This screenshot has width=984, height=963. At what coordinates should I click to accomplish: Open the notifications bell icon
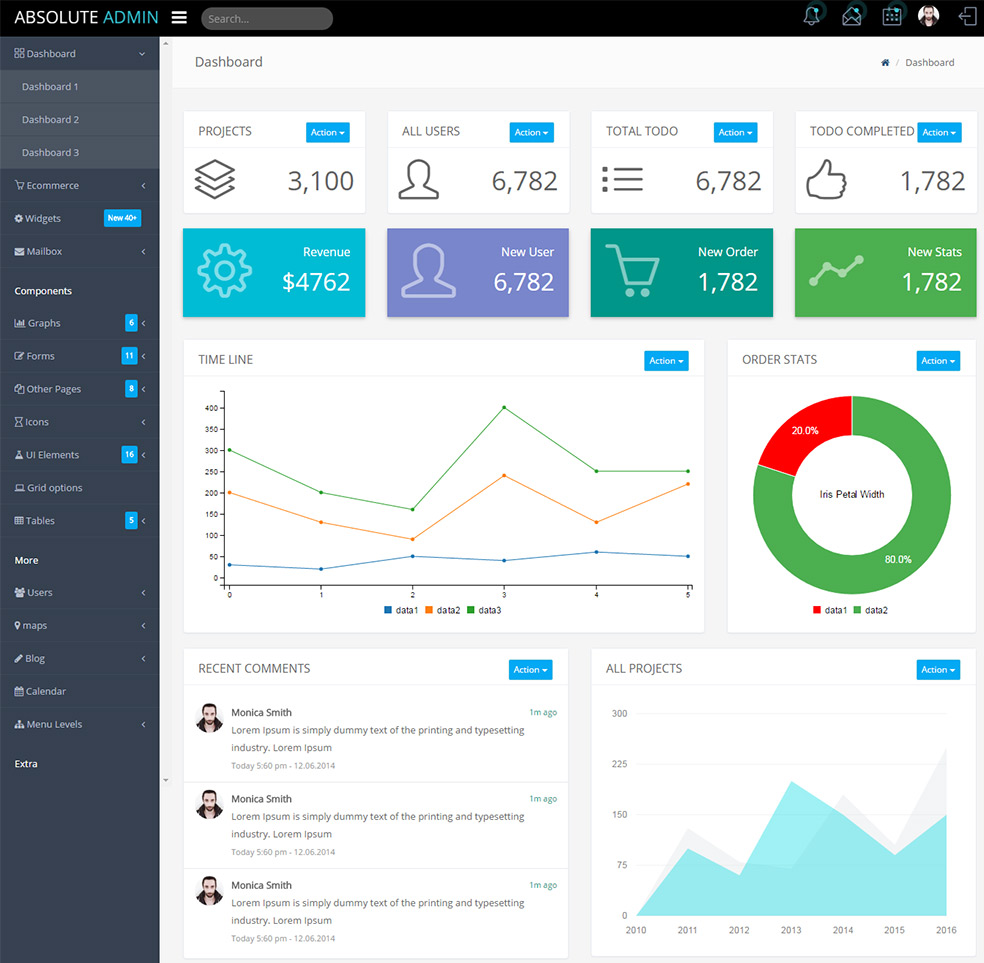(x=811, y=15)
